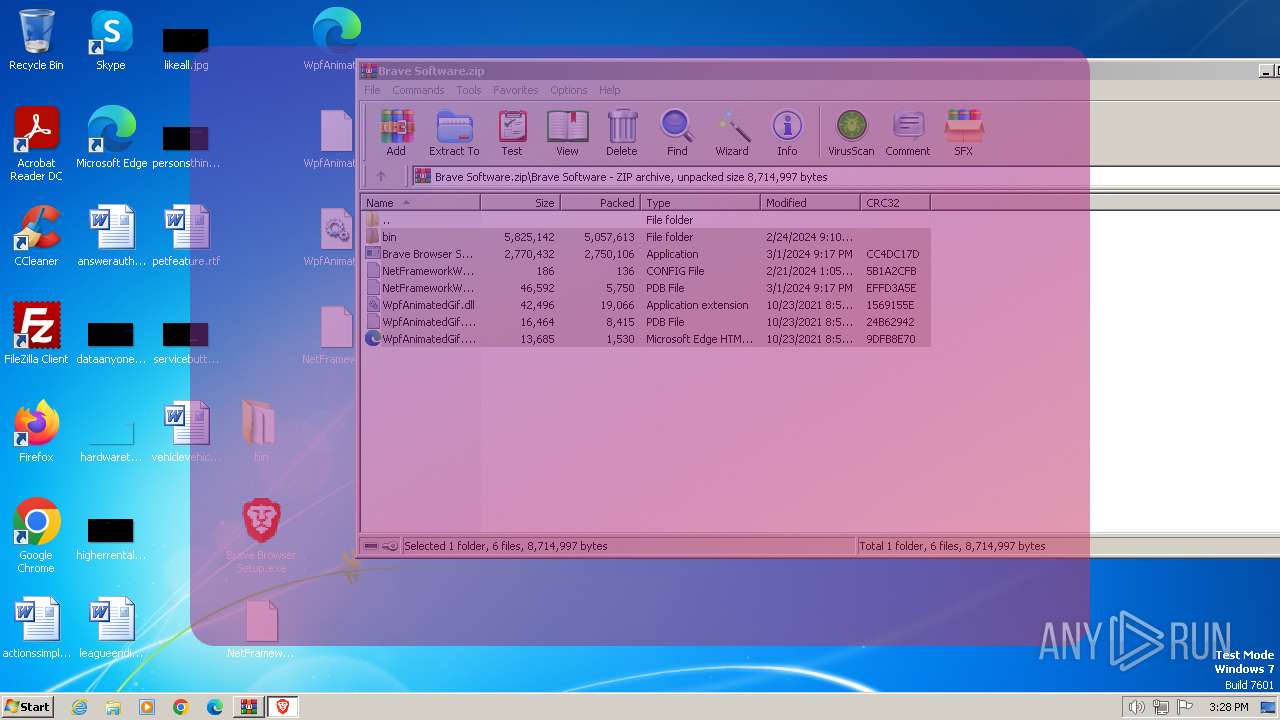Select the FileZilla Client desktop icon
Viewport: 1280px width, 720px height.
pos(36,334)
